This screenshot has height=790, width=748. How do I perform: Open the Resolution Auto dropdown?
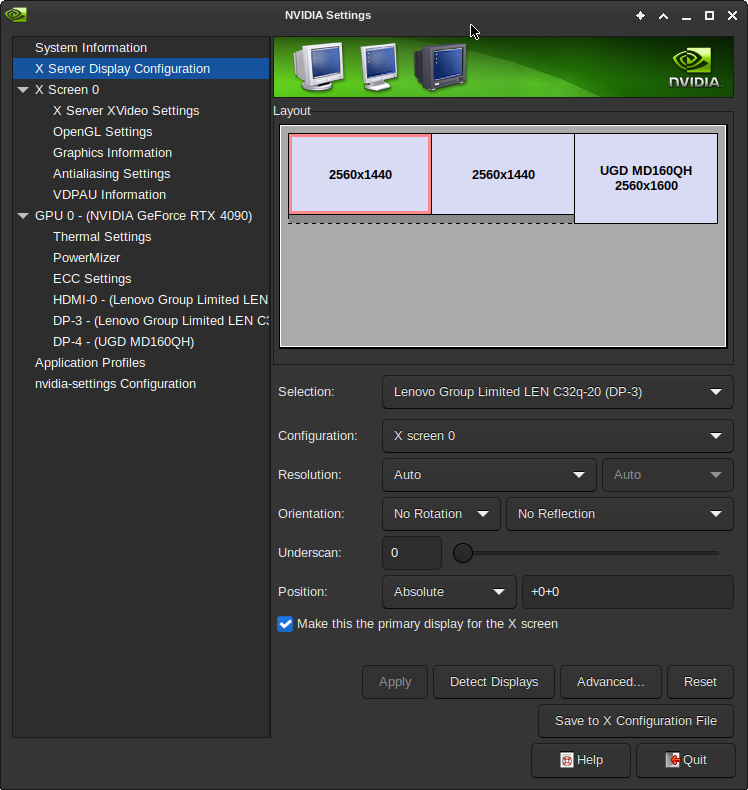[x=489, y=475]
